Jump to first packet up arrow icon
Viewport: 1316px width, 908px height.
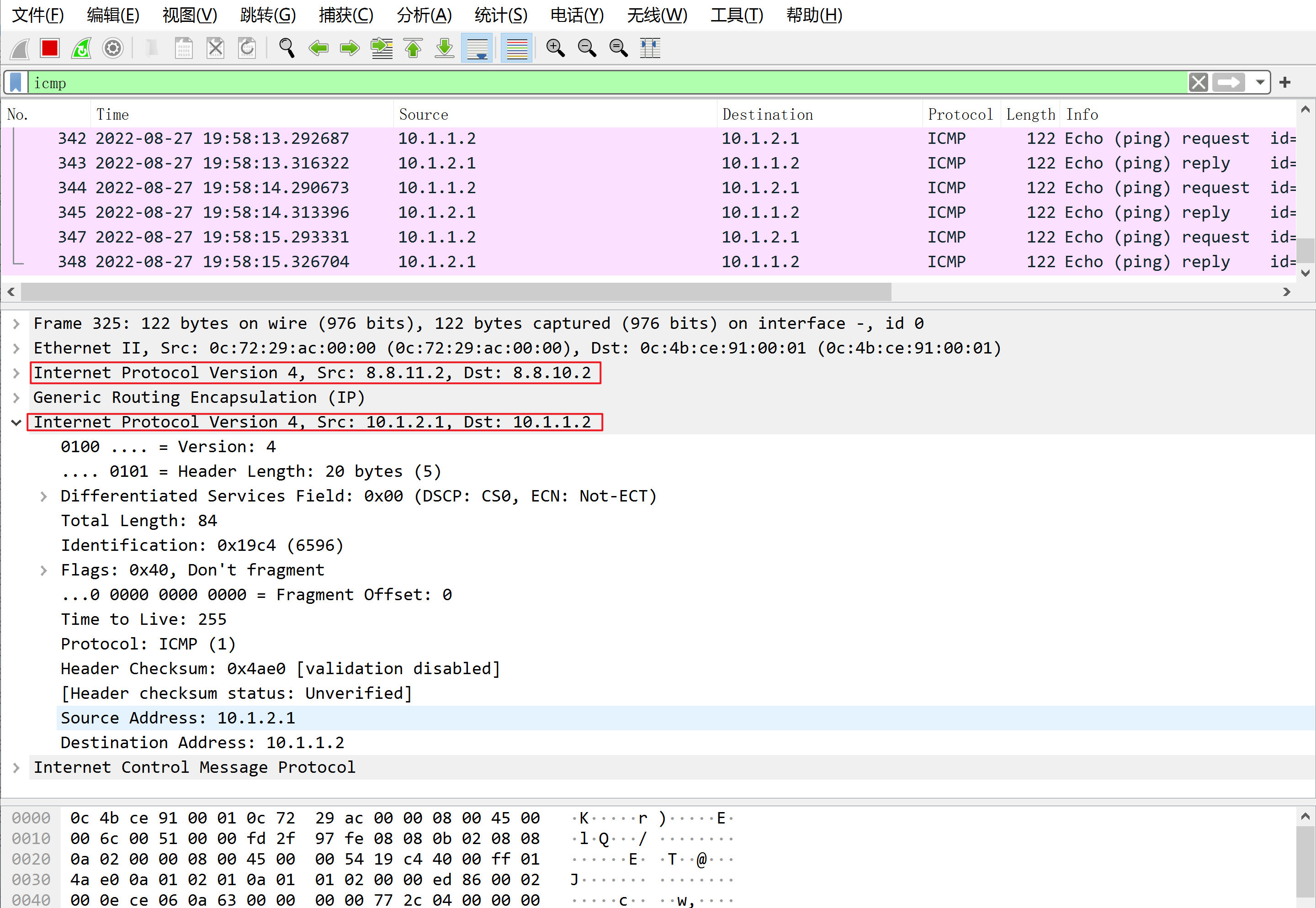(x=413, y=48)
